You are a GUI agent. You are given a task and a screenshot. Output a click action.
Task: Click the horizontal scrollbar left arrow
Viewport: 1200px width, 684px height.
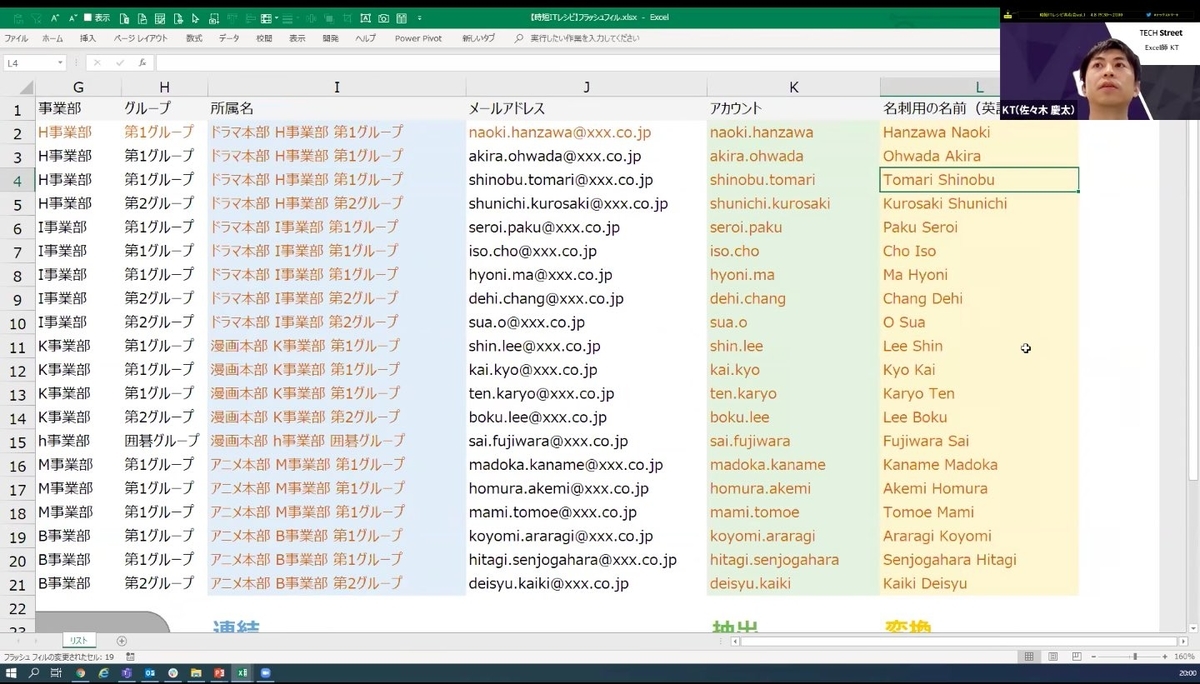point(735,640)
